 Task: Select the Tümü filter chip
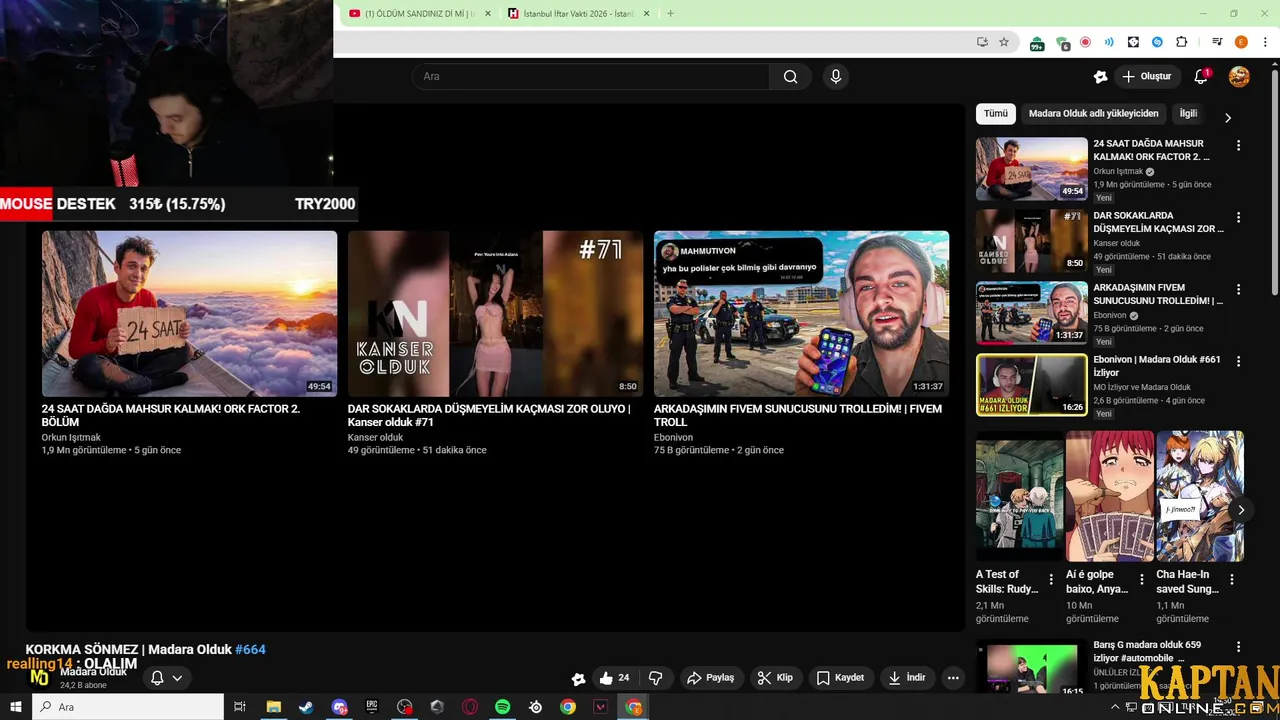click(x=995, y=114)
